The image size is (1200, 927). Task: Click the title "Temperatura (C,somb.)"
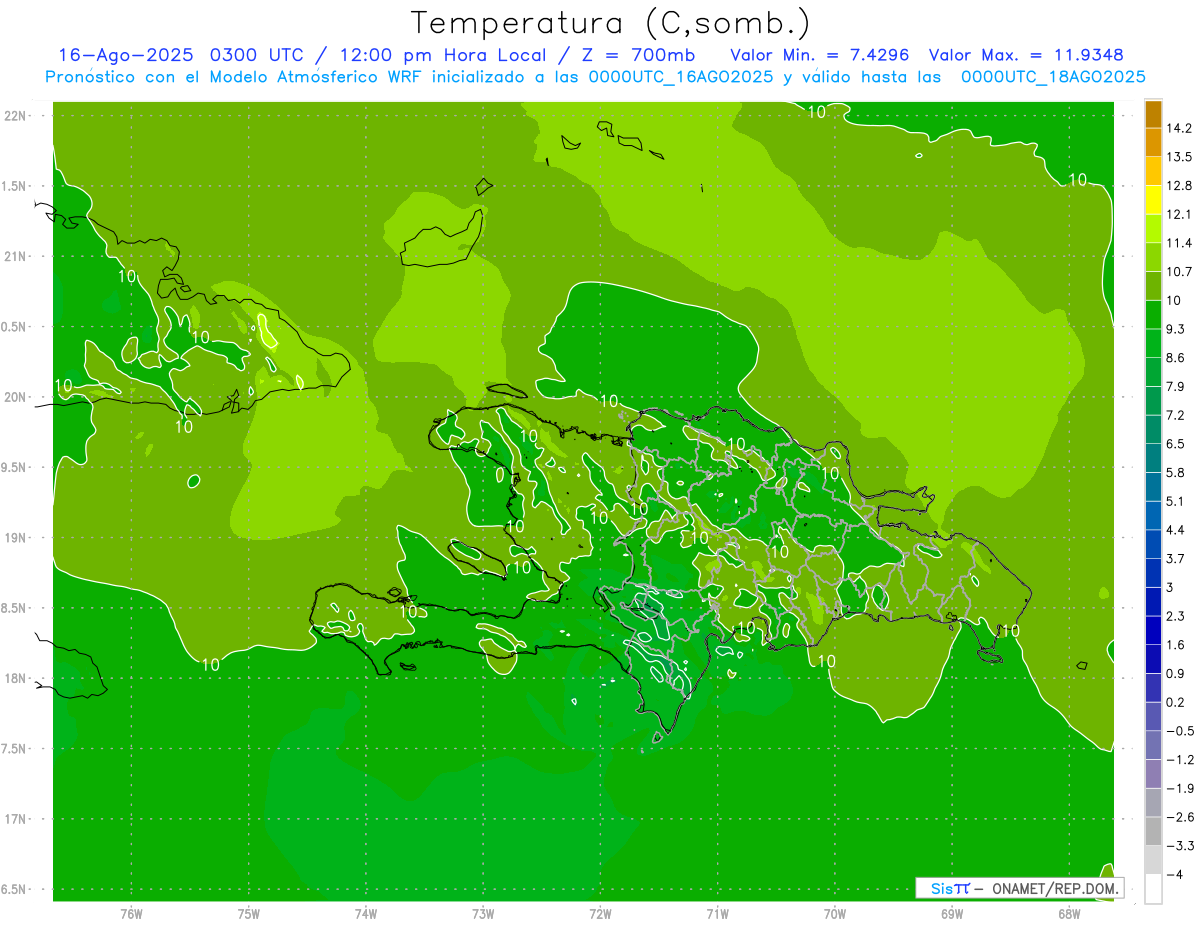[610, 23]
